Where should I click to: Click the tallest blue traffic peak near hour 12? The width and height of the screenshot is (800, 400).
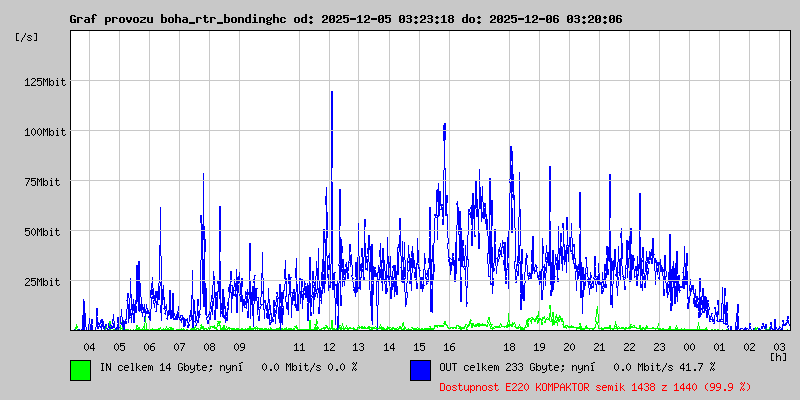[x=331, y=95]
